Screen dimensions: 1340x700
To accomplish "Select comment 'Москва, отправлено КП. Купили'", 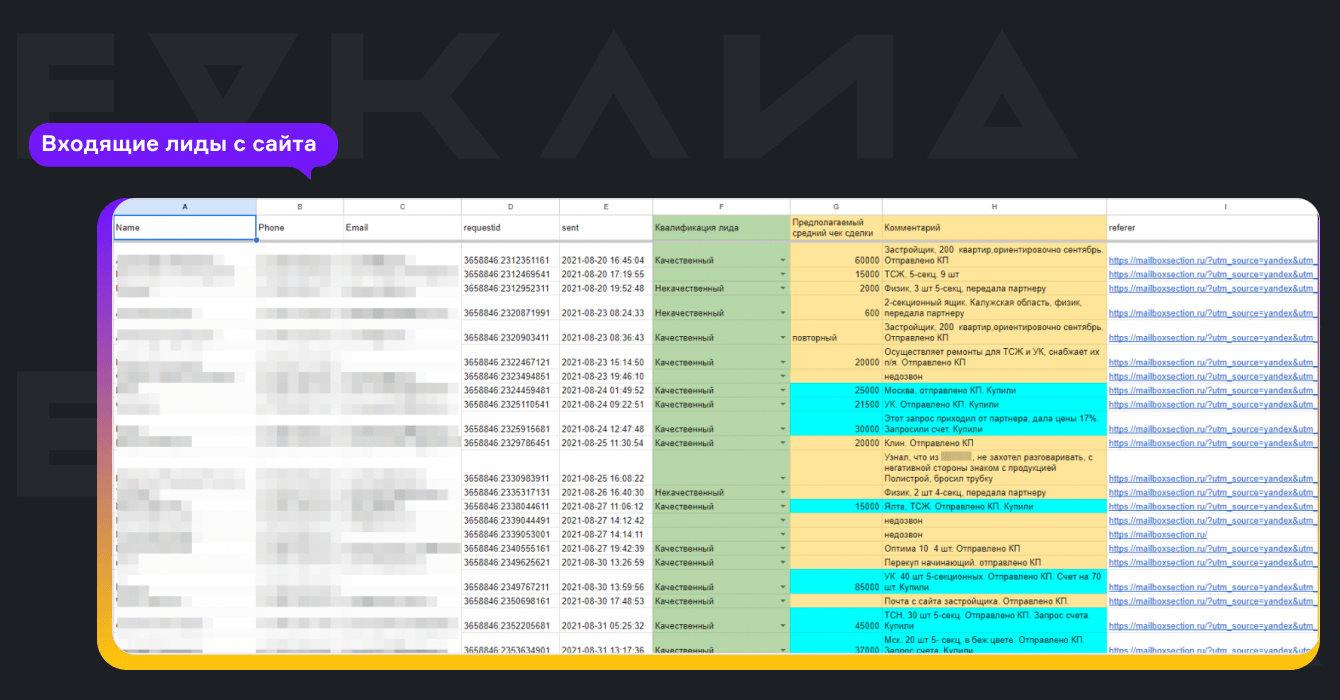I will pos(994,391).
